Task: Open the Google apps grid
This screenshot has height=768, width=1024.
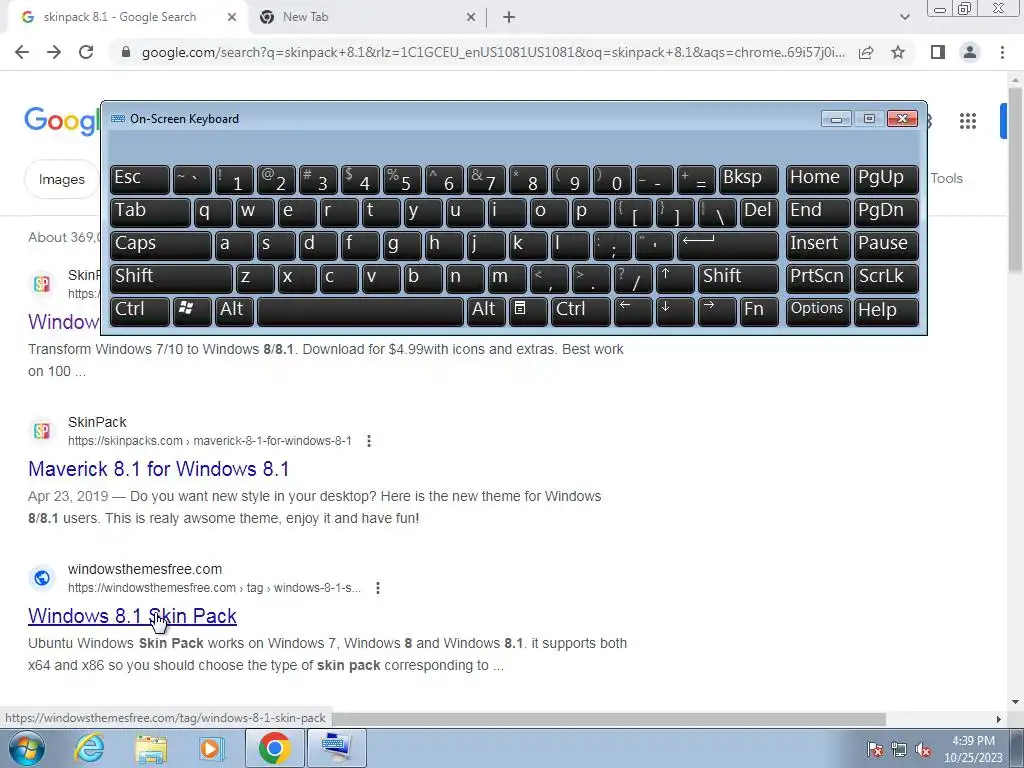Action: 968,121
